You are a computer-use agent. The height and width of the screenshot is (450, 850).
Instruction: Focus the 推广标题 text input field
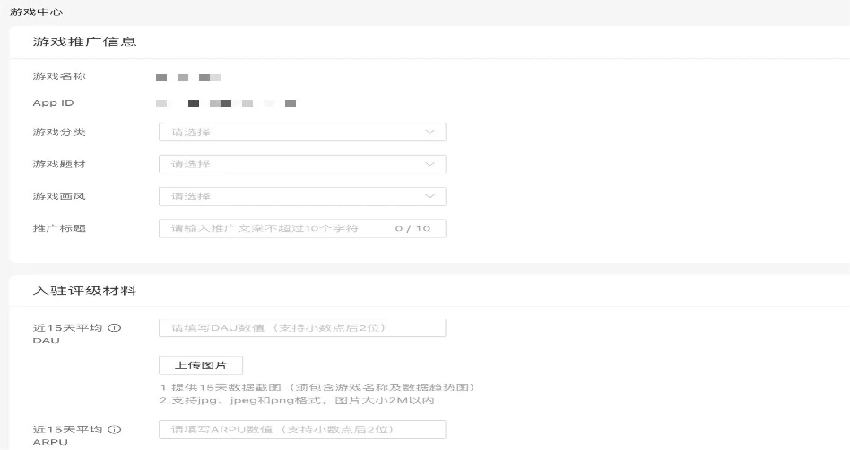[270, 228]
